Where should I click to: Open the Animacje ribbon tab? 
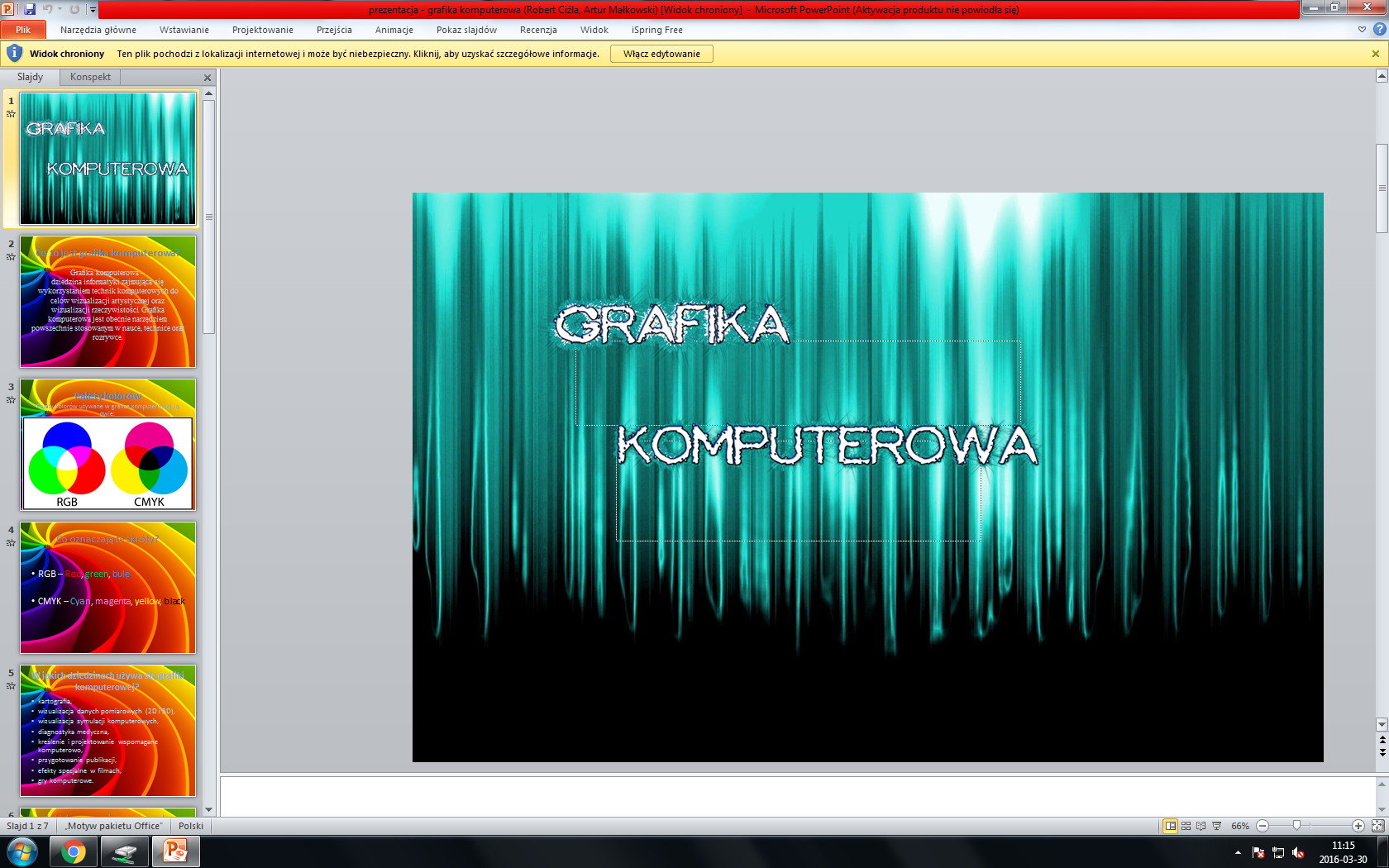(394, 30)
